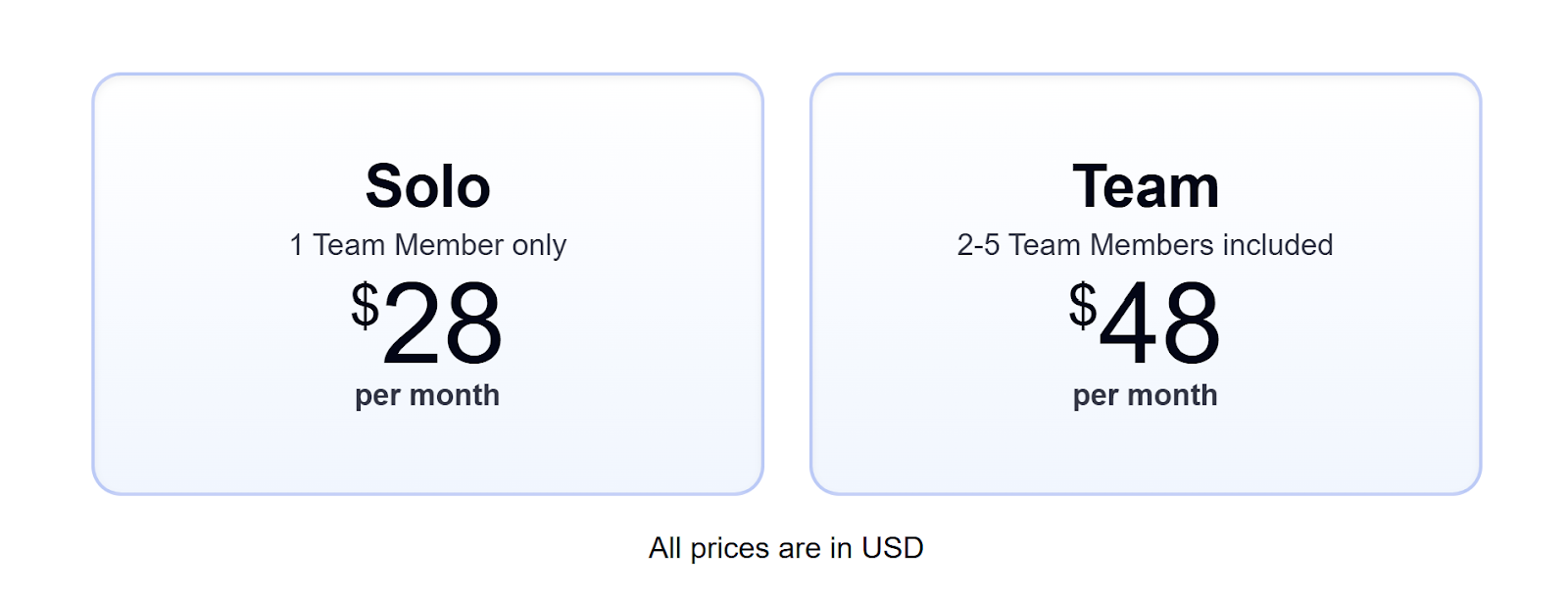Click the dollar sign beside 28
The height and width of the screenshot is (598, 1568).
coord(365,305)
